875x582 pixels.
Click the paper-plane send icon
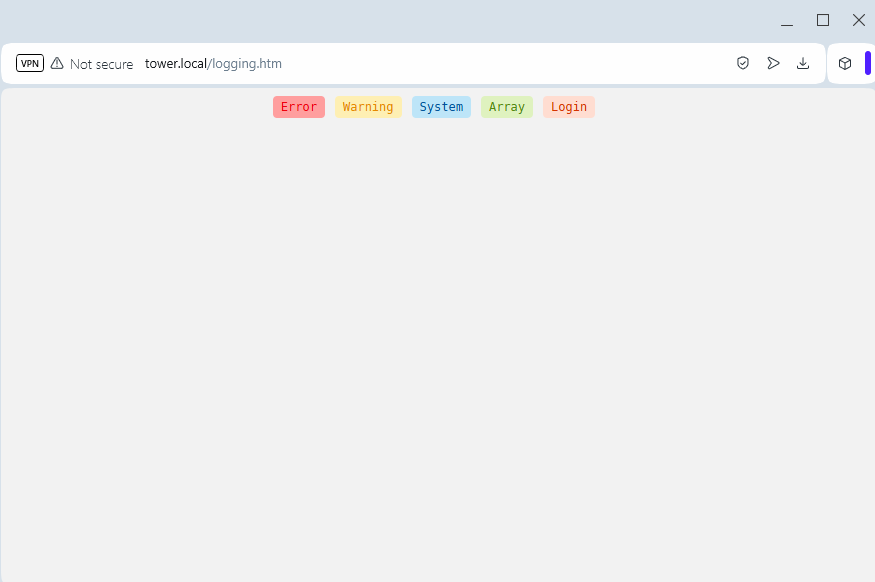(x=773, y=63)
